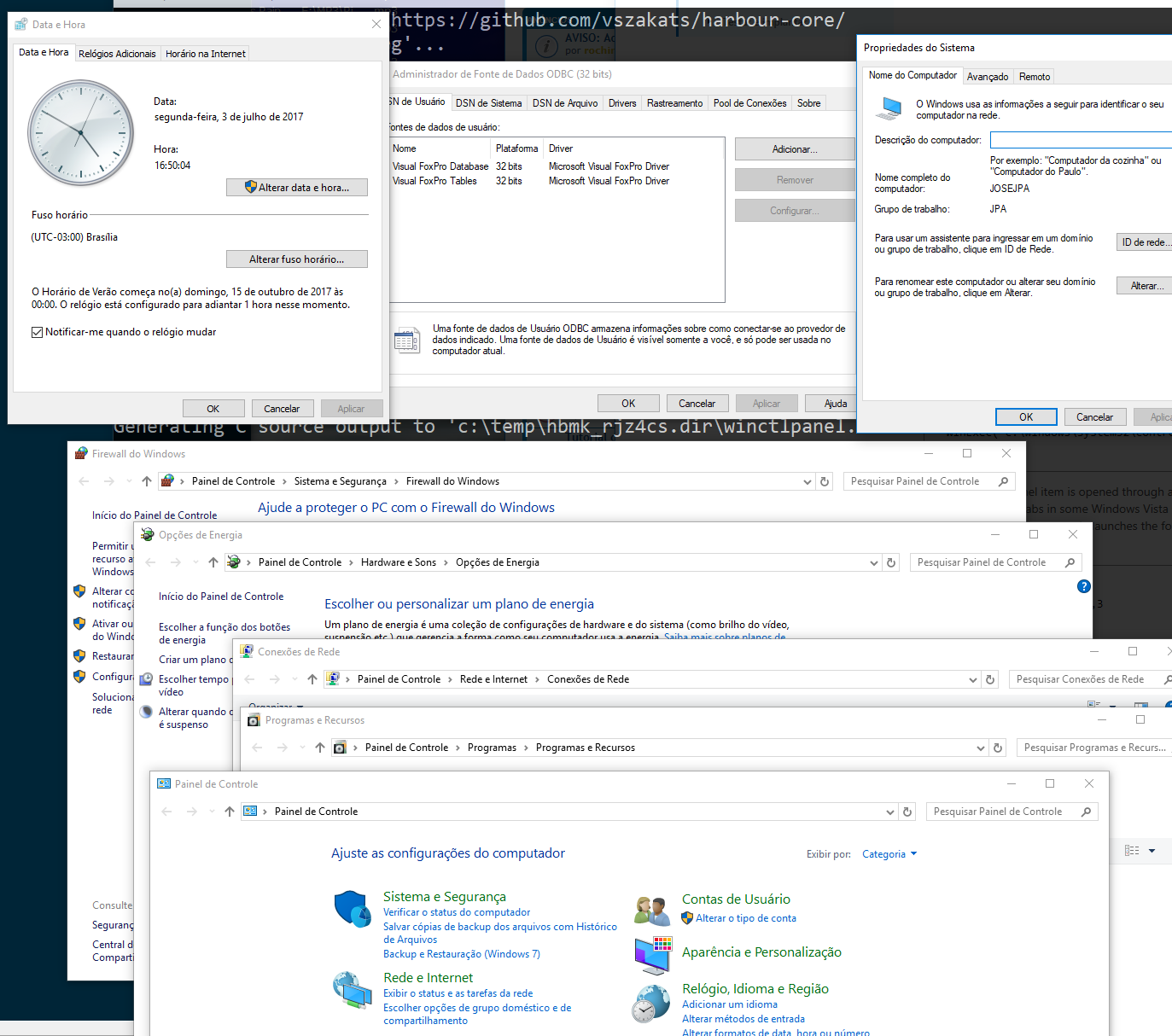Refresh the front Painel de Controle address bar
1172x1036 pixels.
[907, 812]
